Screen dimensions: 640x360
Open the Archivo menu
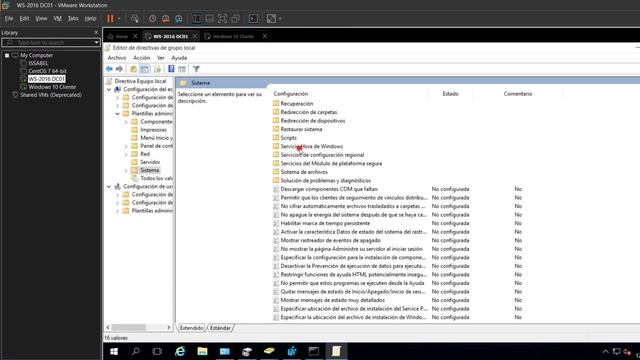click(x=117, y=58)
